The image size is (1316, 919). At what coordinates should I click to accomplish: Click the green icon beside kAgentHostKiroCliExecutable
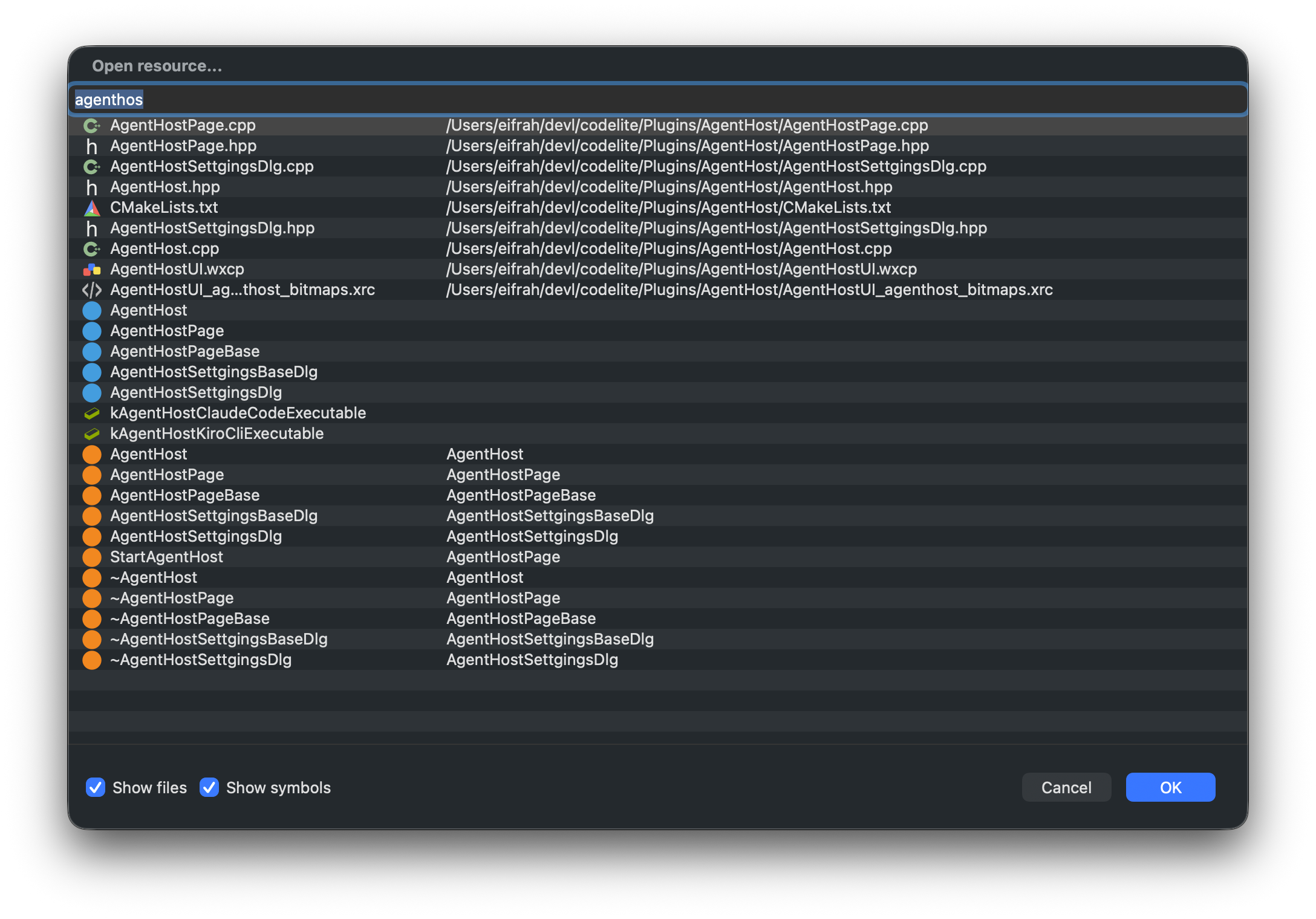[x=92, y=434]
